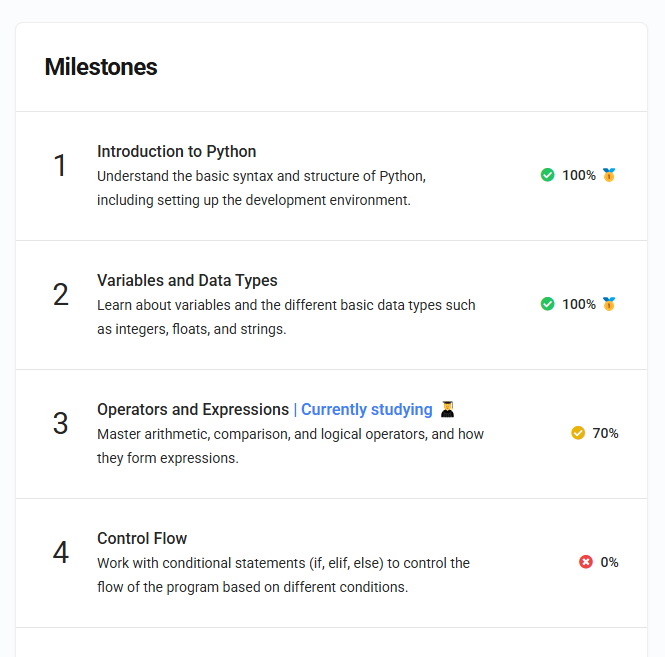The image size is (665, 657).
Task: Click the graduate student emoji icon
Action: (x=447, y=409)
